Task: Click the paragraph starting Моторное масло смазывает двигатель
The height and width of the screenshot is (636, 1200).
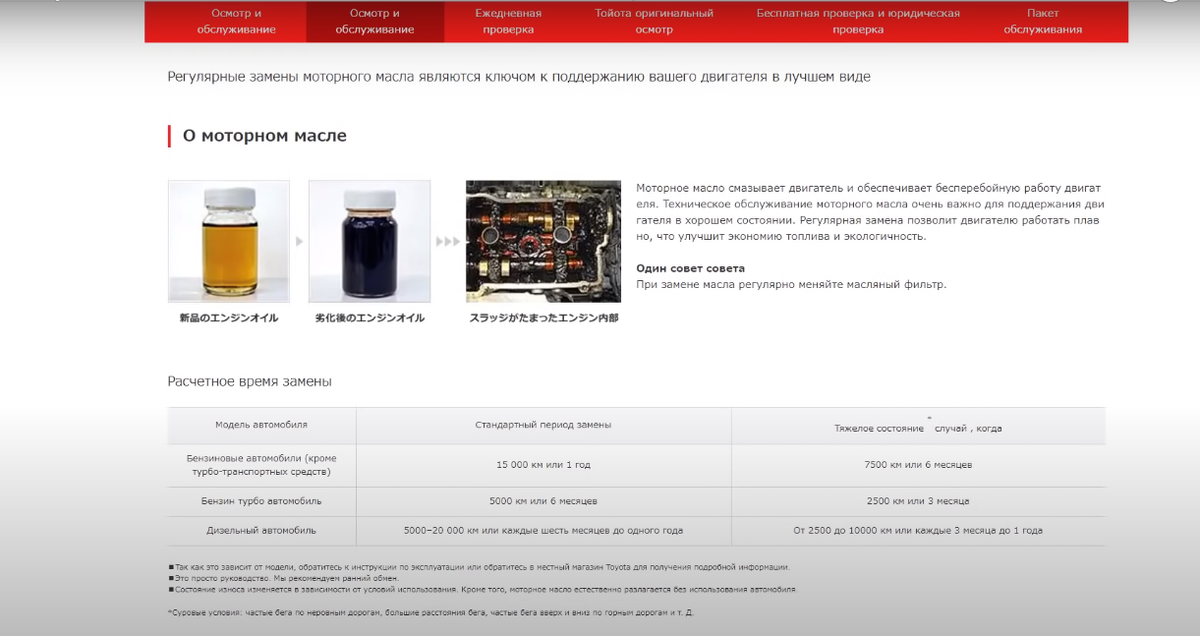Action: [x=870, y=212]
